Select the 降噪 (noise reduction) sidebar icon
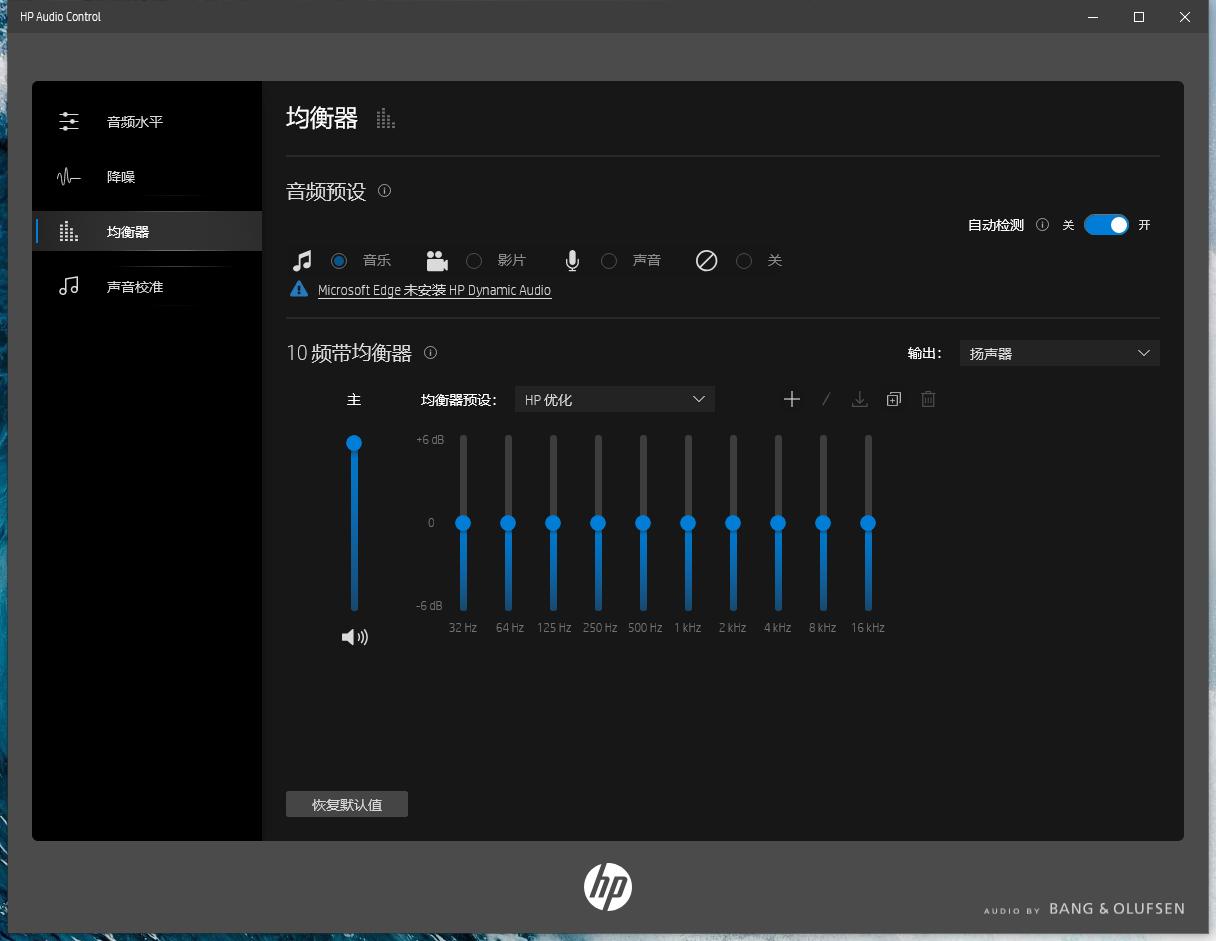Viewport: 1216px width, 941px height. [68, 176]
